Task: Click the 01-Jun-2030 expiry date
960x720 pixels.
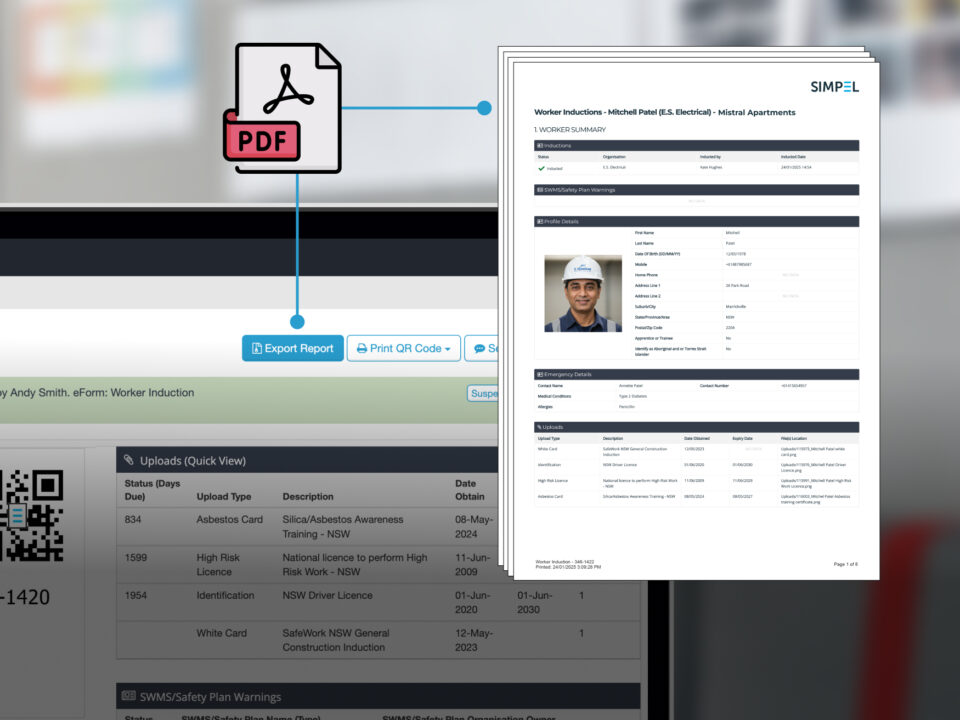Action: pyautogui.click(x=534, y=602)
